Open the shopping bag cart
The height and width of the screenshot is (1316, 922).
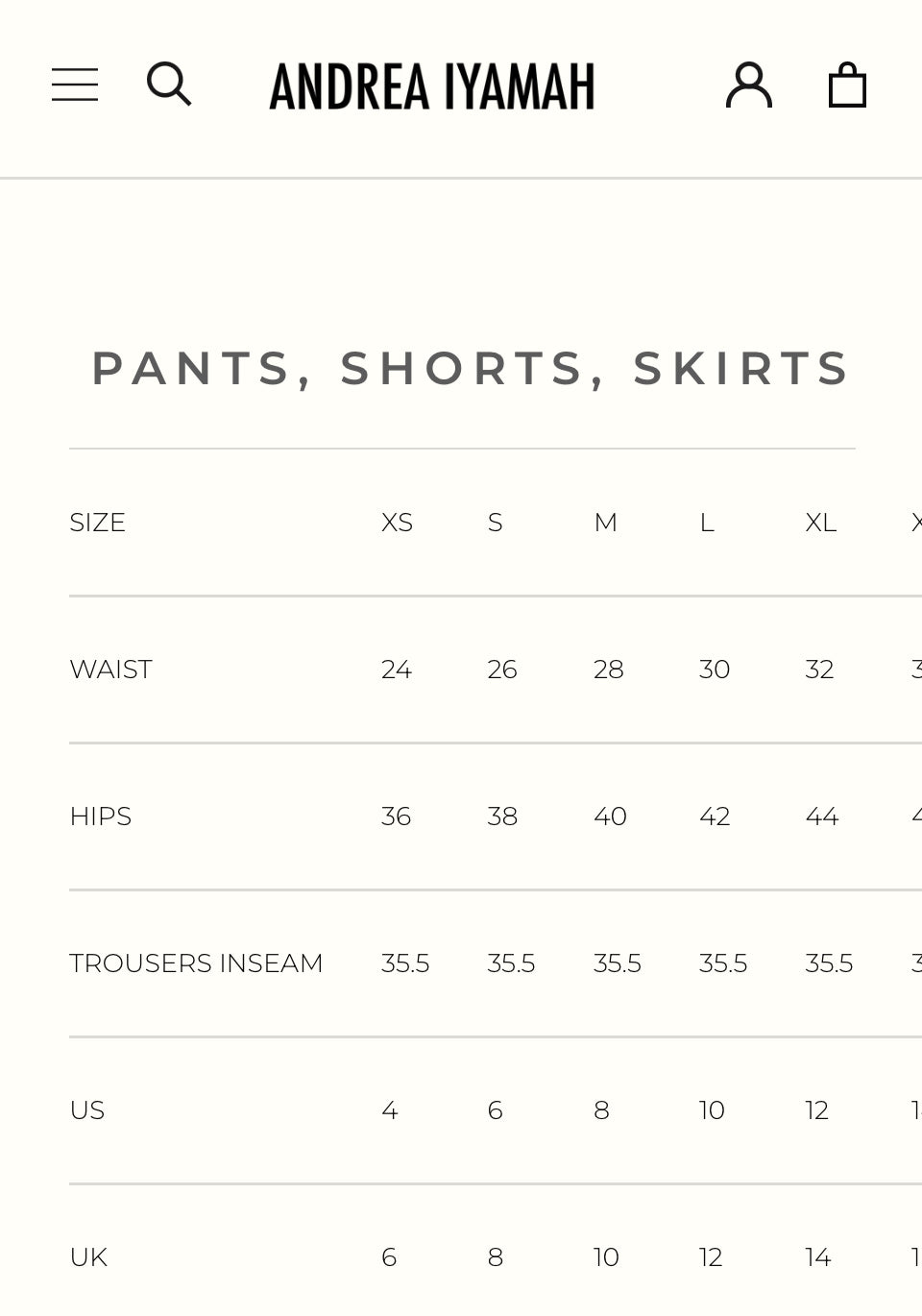[x=847, y=85]
